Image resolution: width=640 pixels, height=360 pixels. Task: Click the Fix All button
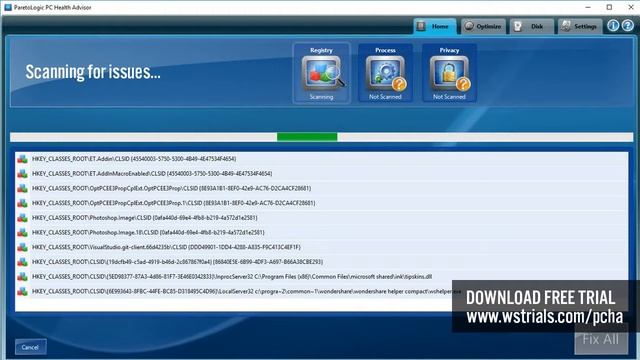(601, 339)
